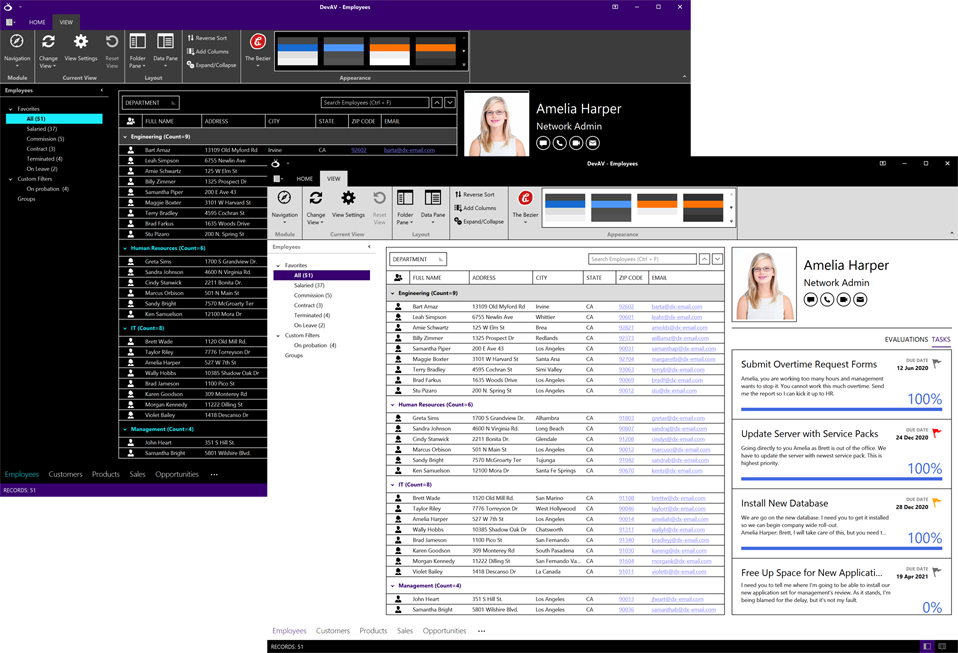This screenshot has width=958, height=653.
Task: Click the next search result arrow, front window
Action: (717, 259)
